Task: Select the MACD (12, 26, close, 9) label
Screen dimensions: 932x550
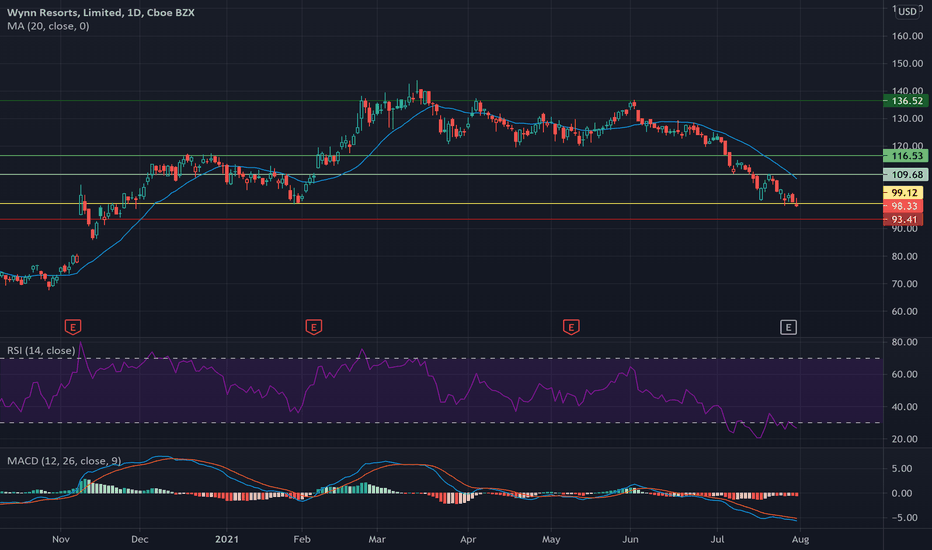Action: [64, 461]
